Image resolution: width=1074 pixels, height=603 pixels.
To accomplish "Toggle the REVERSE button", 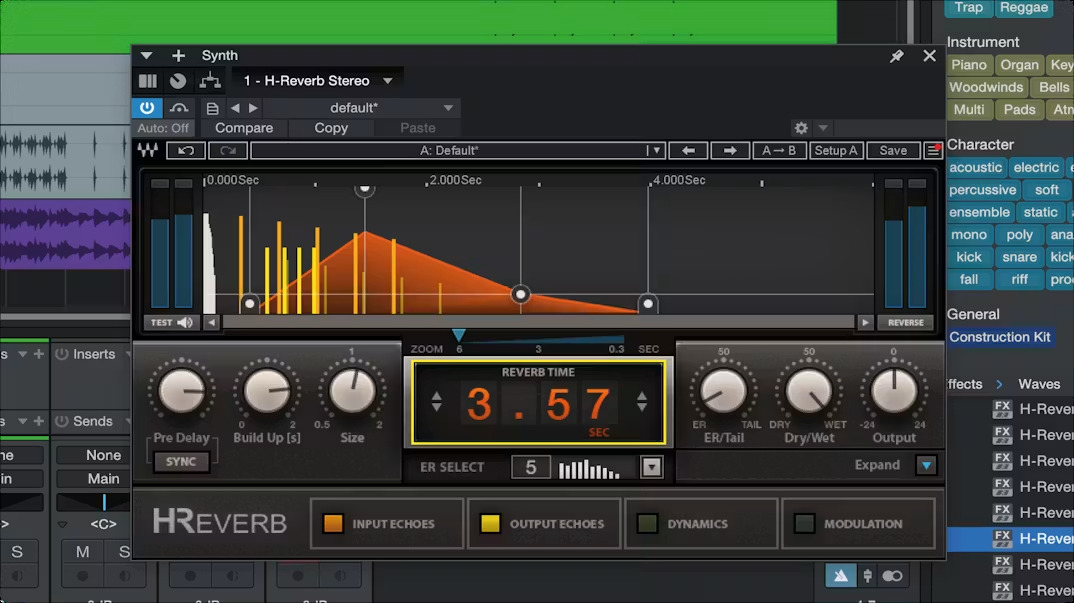I will pos(906,323).
